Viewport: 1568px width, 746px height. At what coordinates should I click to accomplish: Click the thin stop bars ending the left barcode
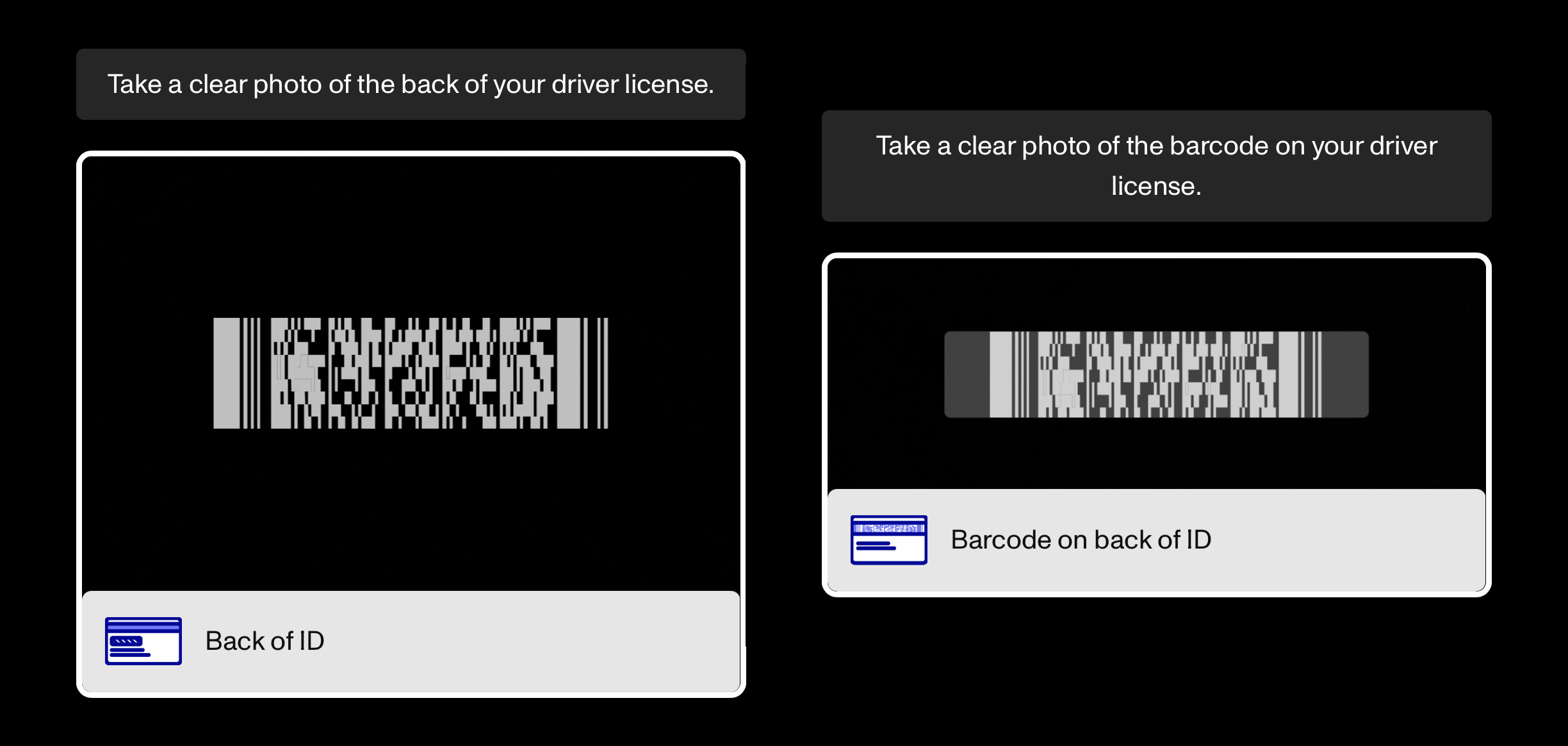(x=602, y=373)
